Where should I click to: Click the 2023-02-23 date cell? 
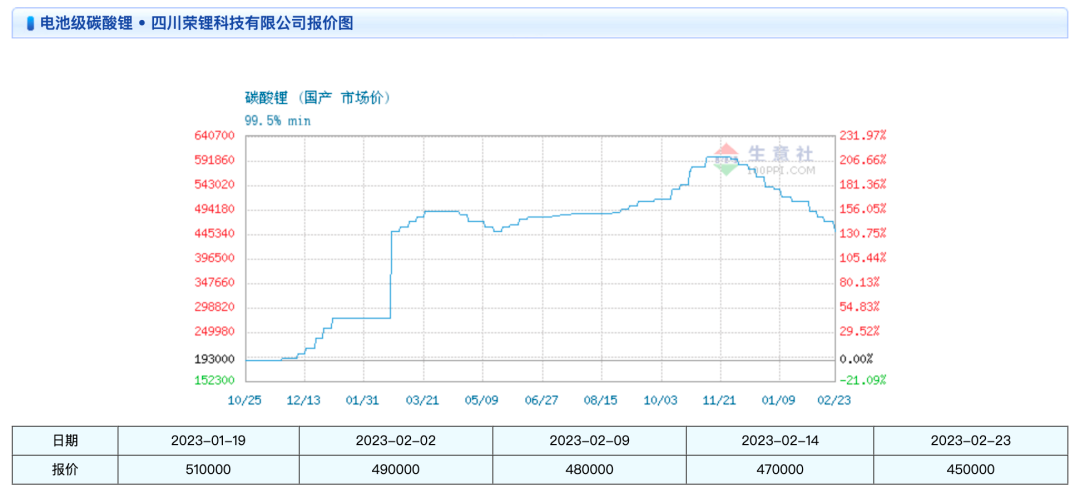pyautogui.click(x=970, y=440)
